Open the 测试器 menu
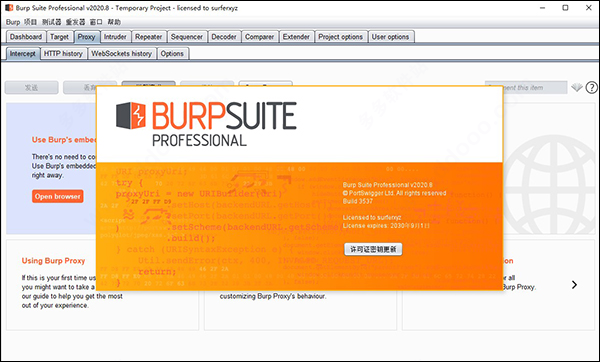 click(x=52, y=22)
